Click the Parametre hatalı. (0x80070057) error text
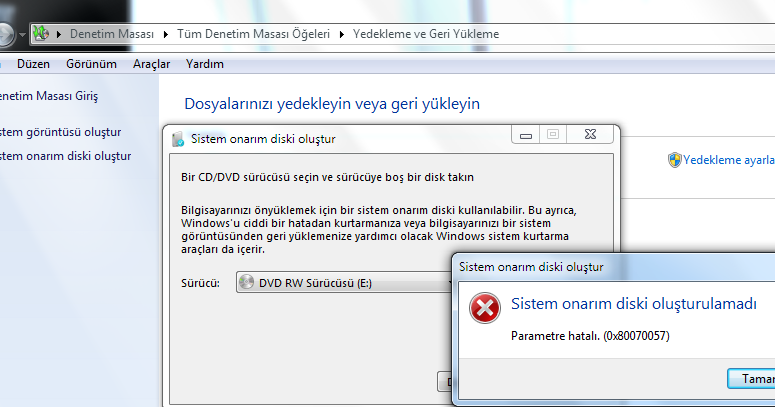The height and width of the screenshot is (407, 775). point(590,336)
